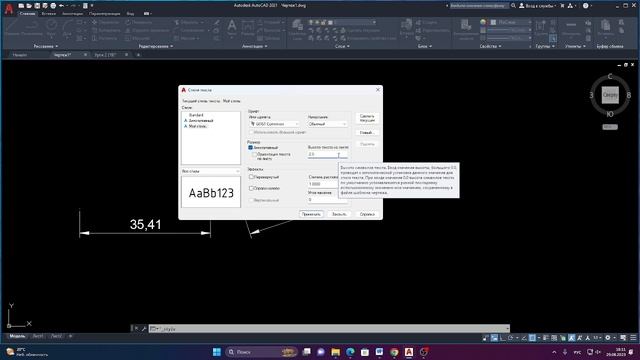Switch to the Annotate ribbon tab
Viewport: 640px width, 360px height.
(73, 13)
